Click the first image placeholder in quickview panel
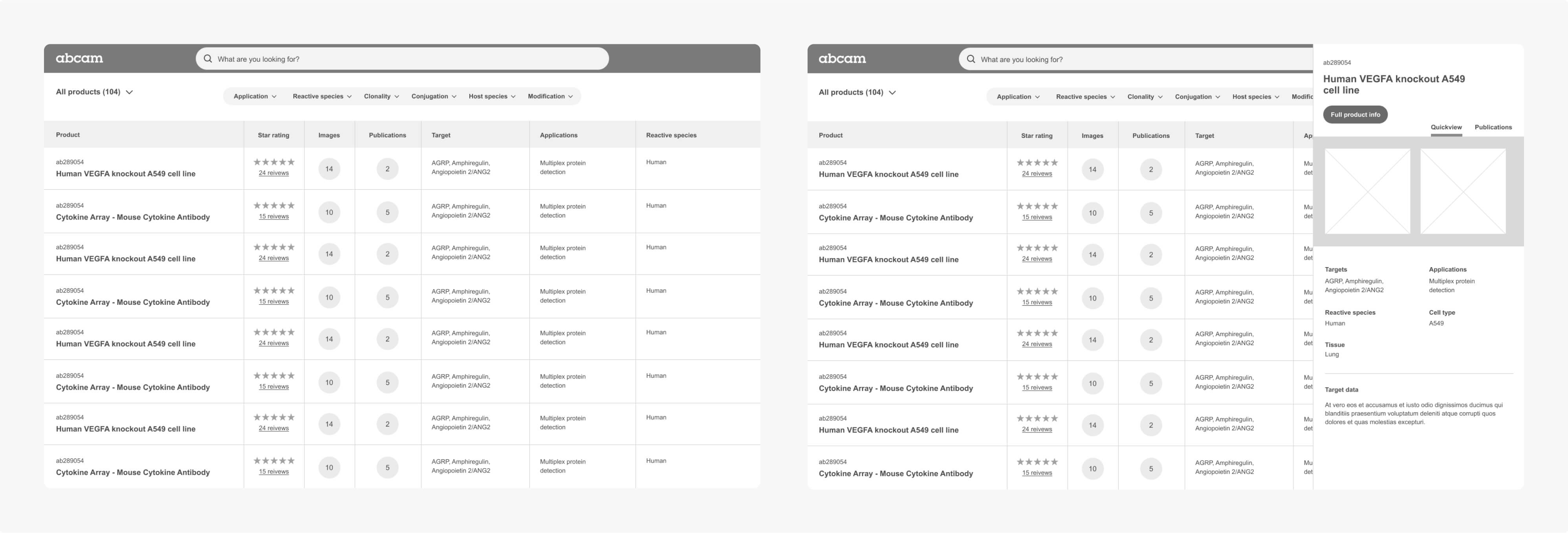Screen dimensions: 1568x533 [1367, 191]
